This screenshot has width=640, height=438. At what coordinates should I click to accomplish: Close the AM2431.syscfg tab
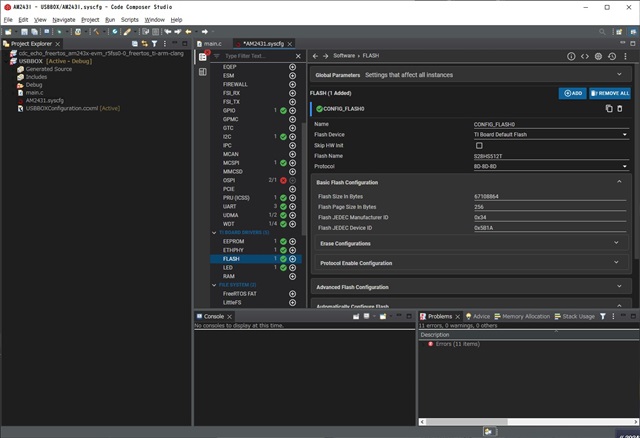click(x=289, y=44)
